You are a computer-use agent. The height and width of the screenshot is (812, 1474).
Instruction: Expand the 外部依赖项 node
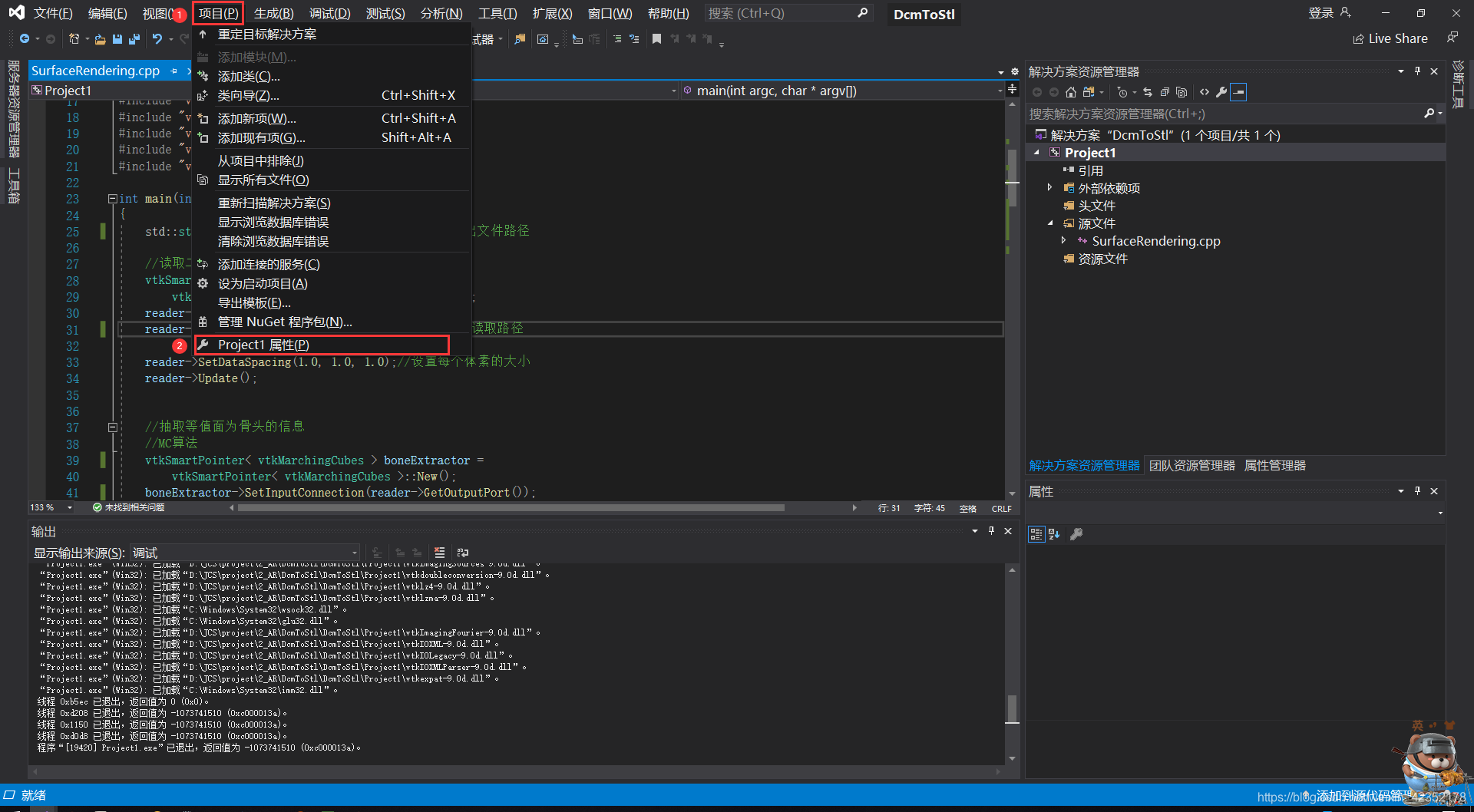pyautogui.click(x=1050, y=187)
